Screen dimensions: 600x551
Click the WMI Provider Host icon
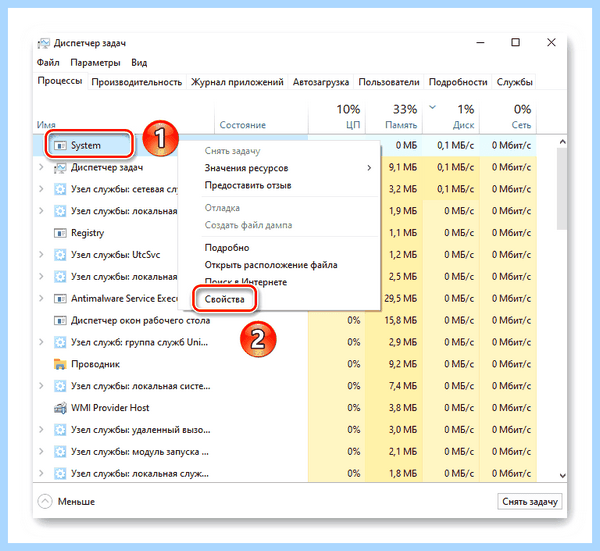coord(60,408)
